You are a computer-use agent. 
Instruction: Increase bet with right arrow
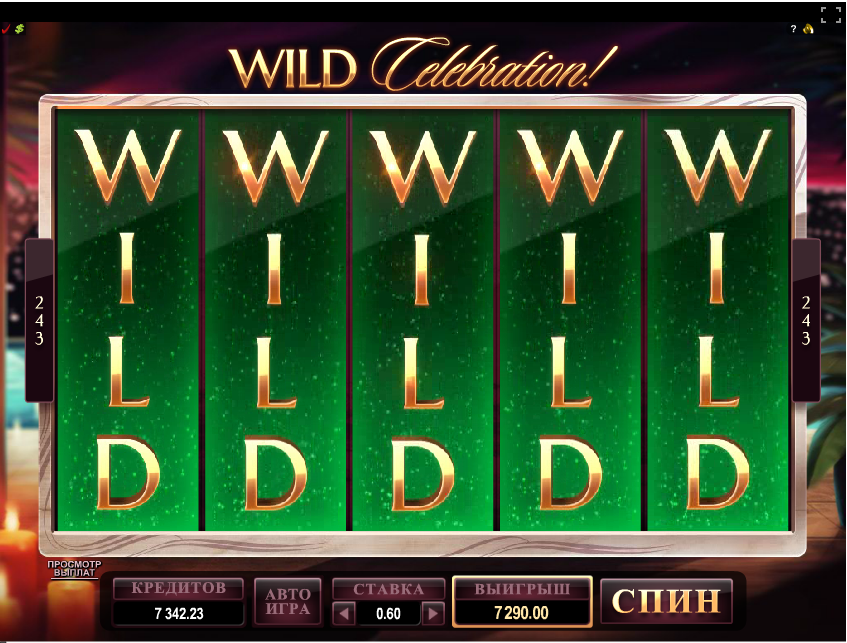(x=433, y=614)
